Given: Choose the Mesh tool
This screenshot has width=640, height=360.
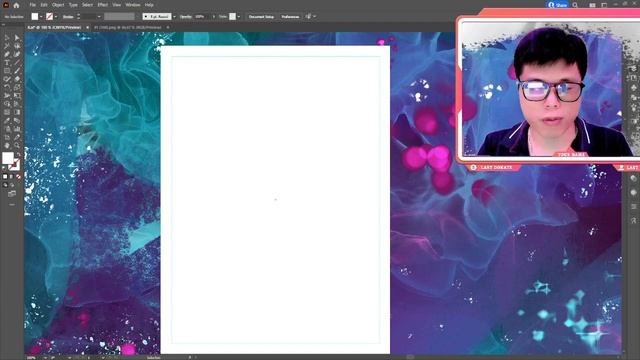Looking at the screenshot, I should pos(7,112).
